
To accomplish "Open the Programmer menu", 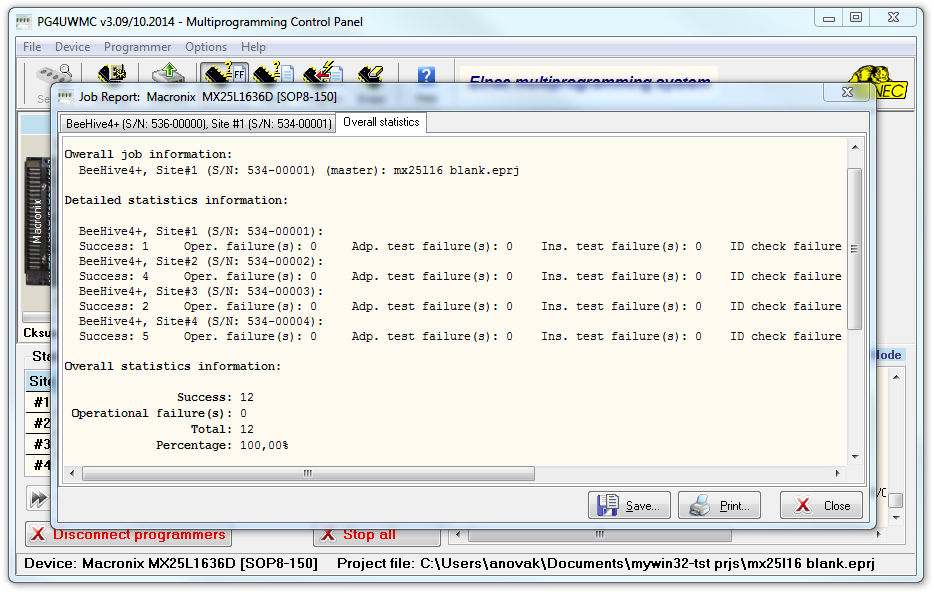I will tap(137, 46).
